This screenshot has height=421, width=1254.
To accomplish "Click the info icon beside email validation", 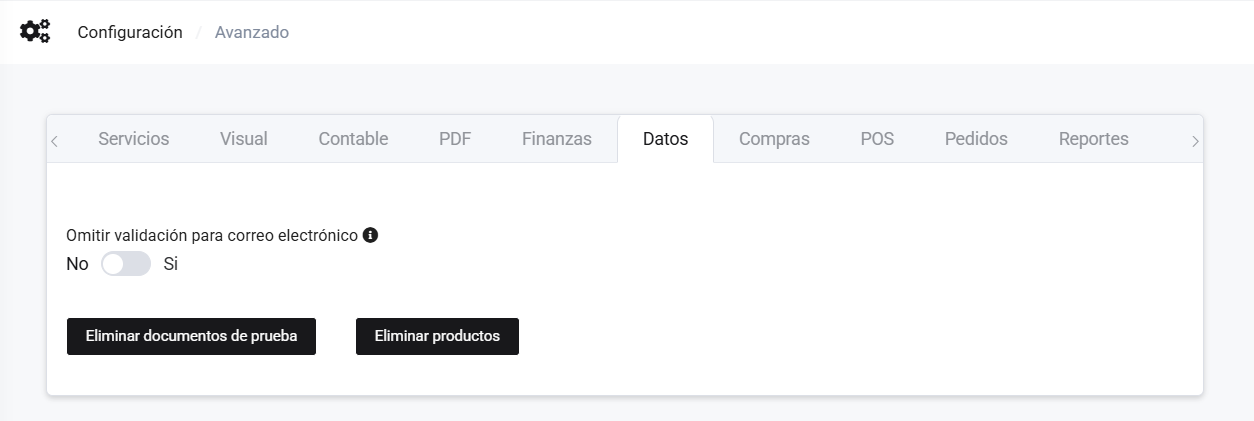I will tap(370, 235).
